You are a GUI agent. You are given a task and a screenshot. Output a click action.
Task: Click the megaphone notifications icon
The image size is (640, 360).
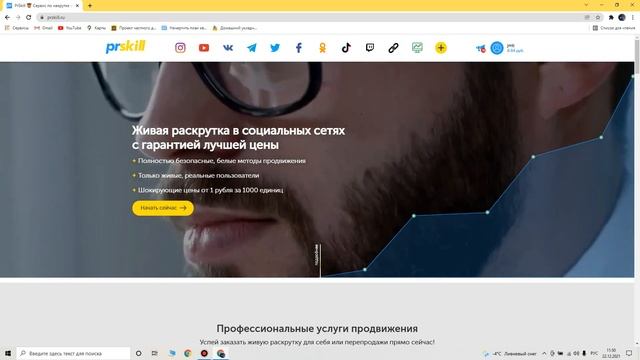(x=480, y=49)
